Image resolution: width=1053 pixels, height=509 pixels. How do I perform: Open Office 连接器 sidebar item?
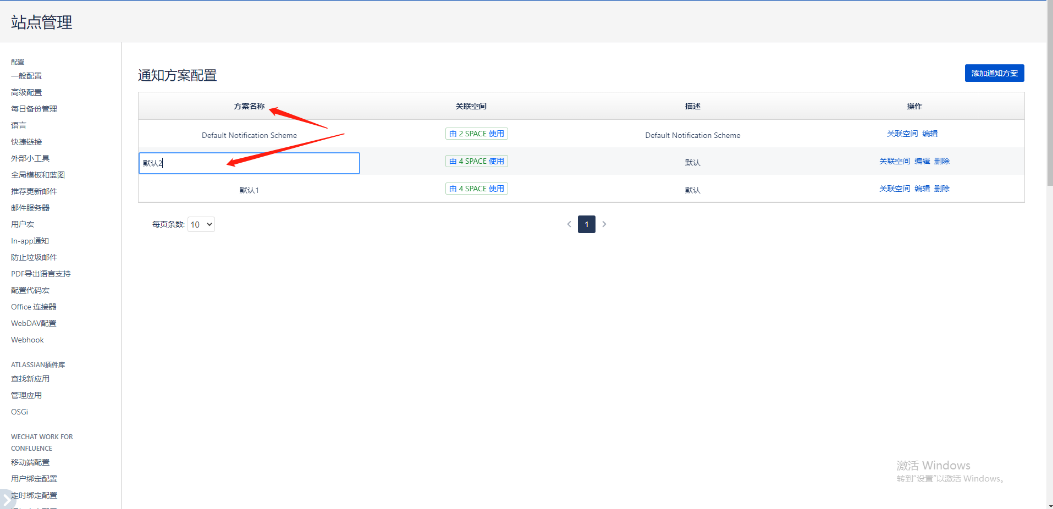click(x=34, y=307)
